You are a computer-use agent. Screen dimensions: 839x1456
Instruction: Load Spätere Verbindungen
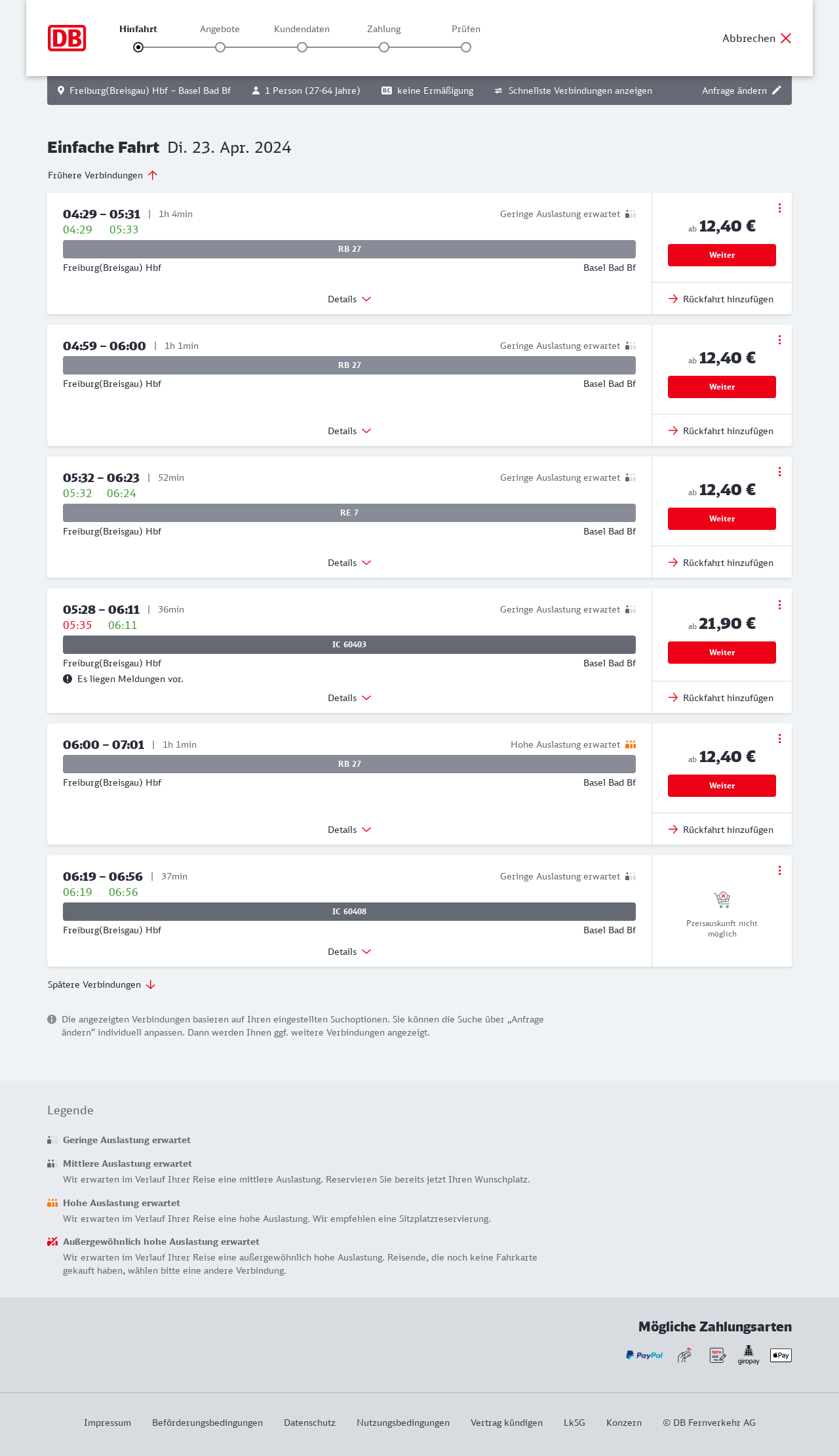[x=101, y=984]
